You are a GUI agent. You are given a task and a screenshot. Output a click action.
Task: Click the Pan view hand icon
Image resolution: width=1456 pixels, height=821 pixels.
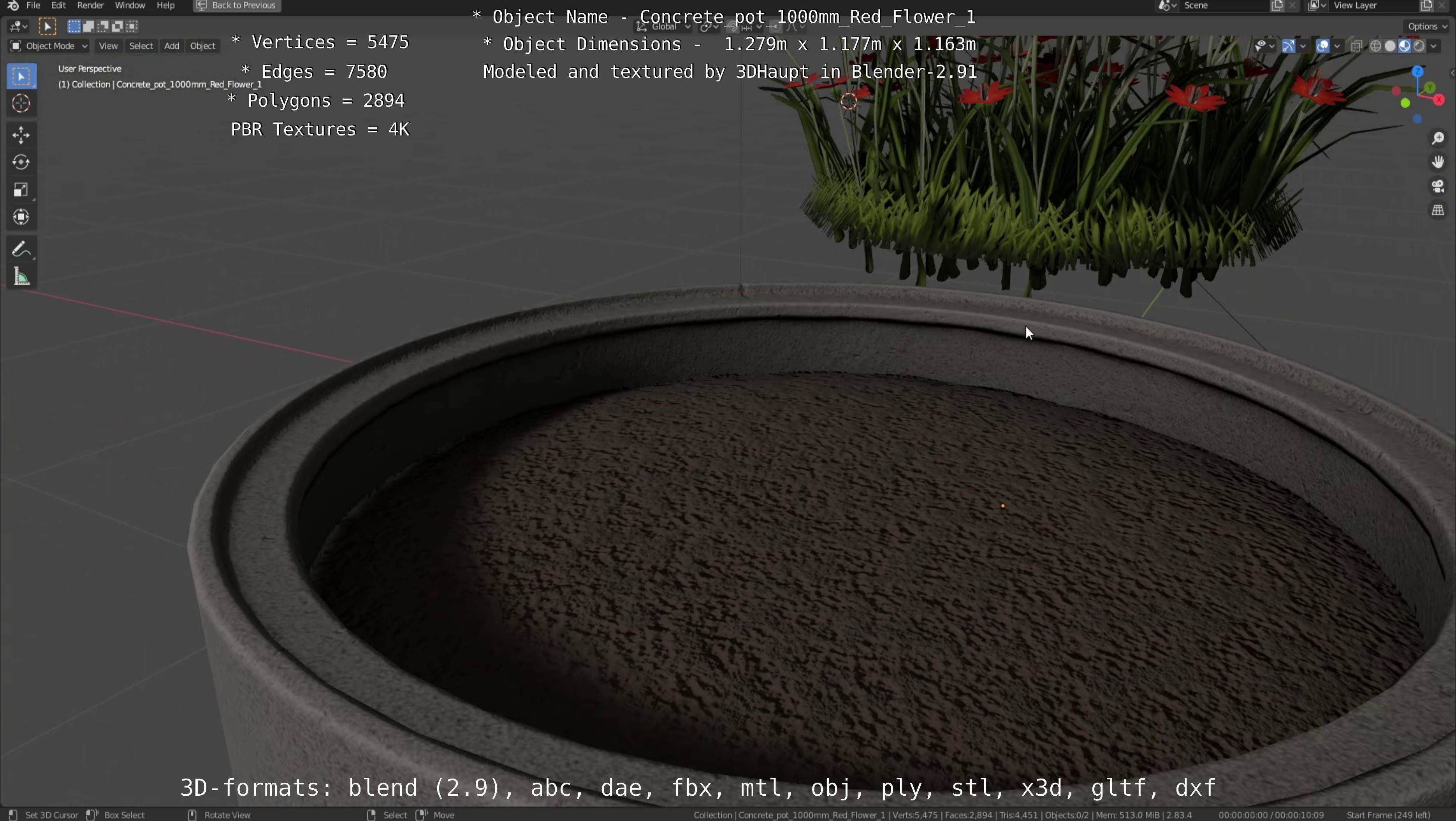pos(1438,162)
